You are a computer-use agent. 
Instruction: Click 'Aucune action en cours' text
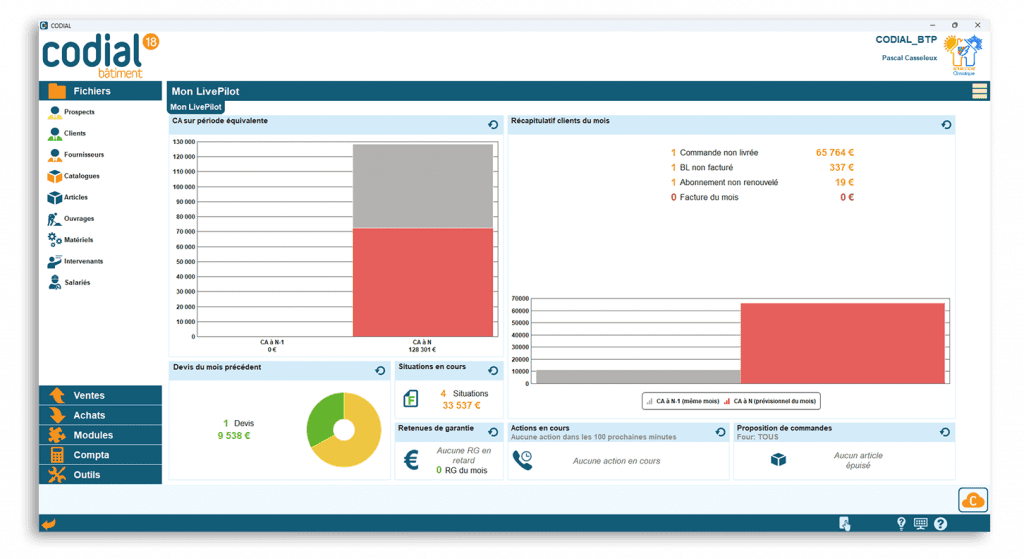616,461
